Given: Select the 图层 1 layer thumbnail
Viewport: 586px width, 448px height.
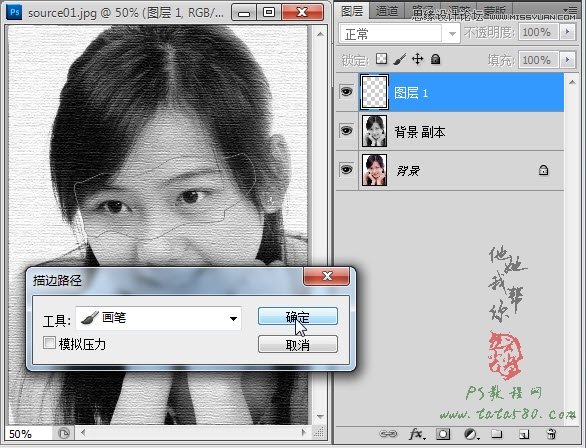Looking at the screenshot, I should 374,92.
